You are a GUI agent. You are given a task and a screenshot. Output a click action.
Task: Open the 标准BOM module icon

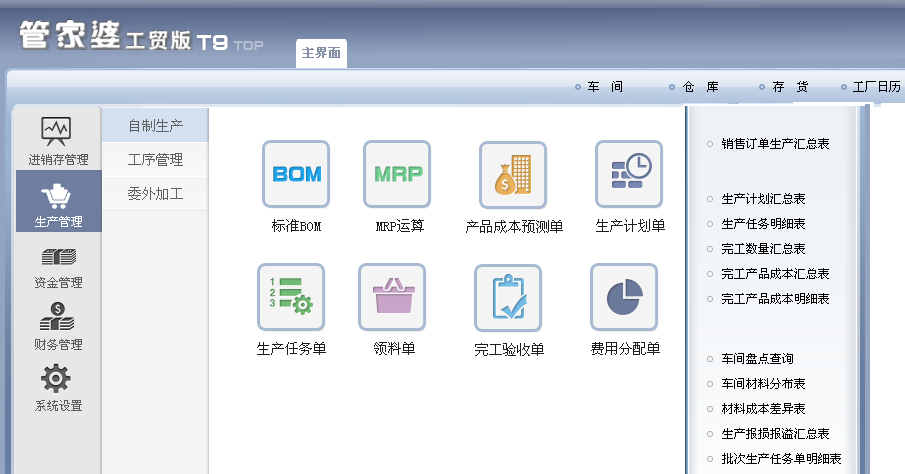(296, 174)
